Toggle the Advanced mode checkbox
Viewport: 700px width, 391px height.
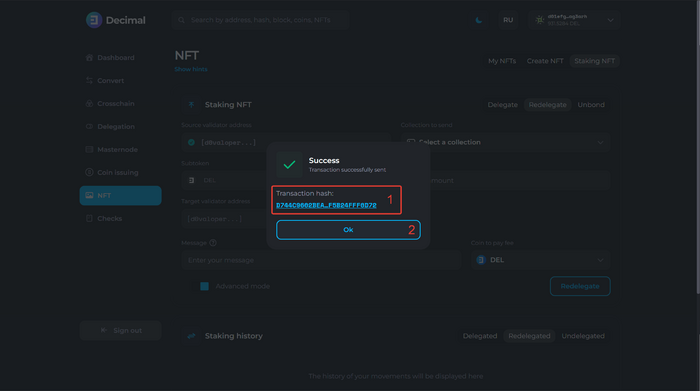(204, 286)
